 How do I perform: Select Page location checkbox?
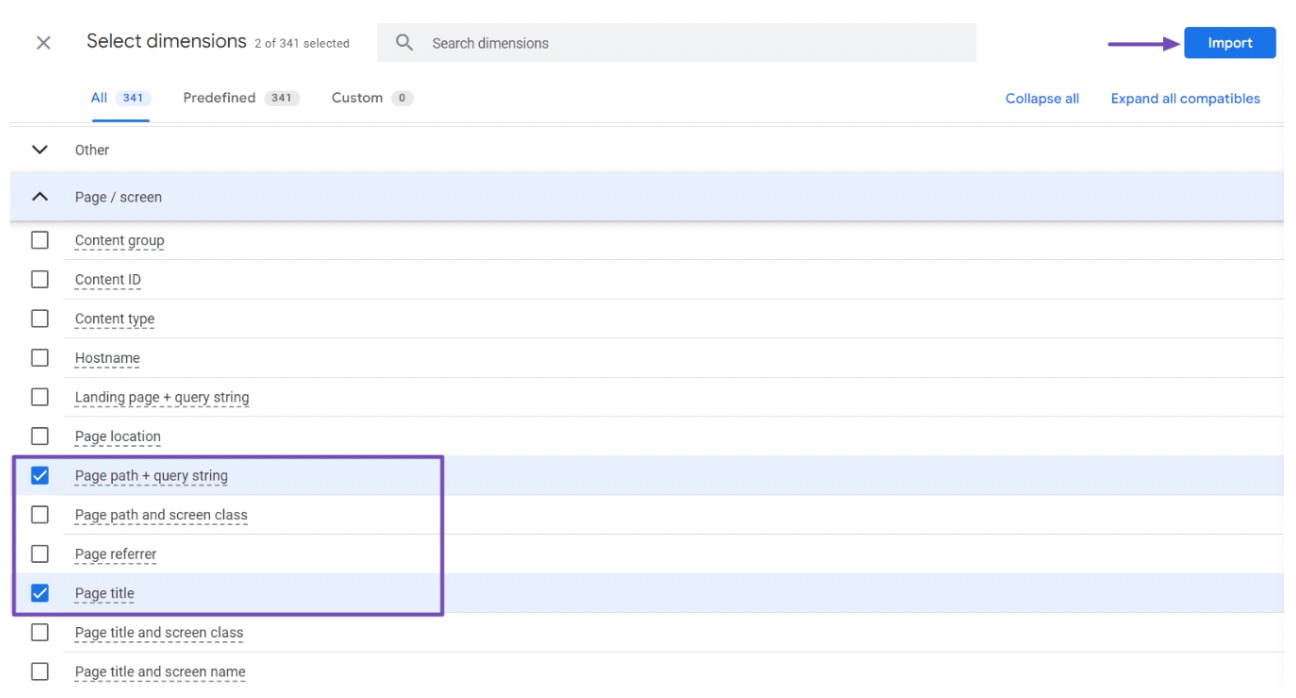(40, 436)
